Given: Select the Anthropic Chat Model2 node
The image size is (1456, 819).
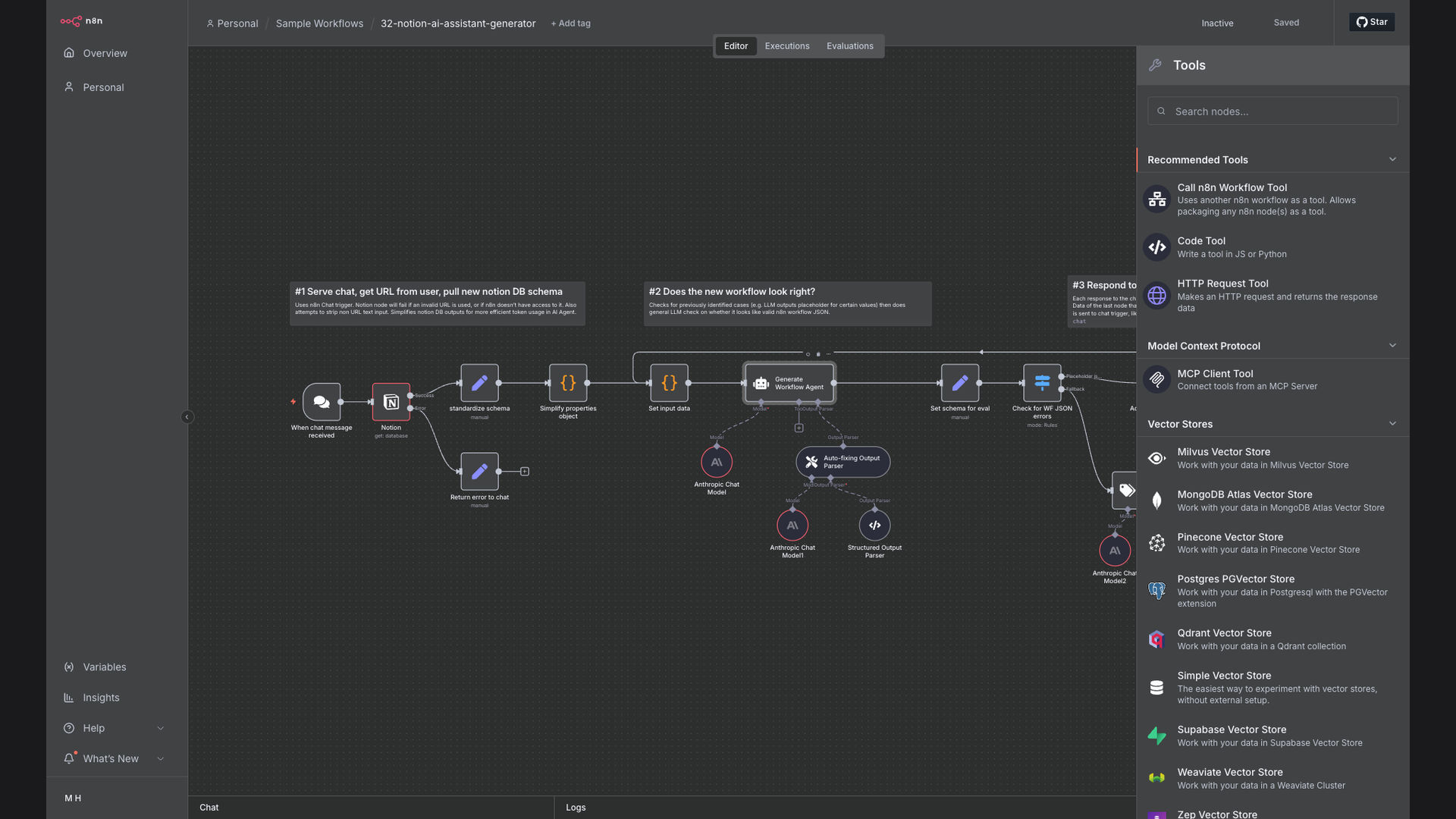Looking at the screenshot, I should 1115,551.
